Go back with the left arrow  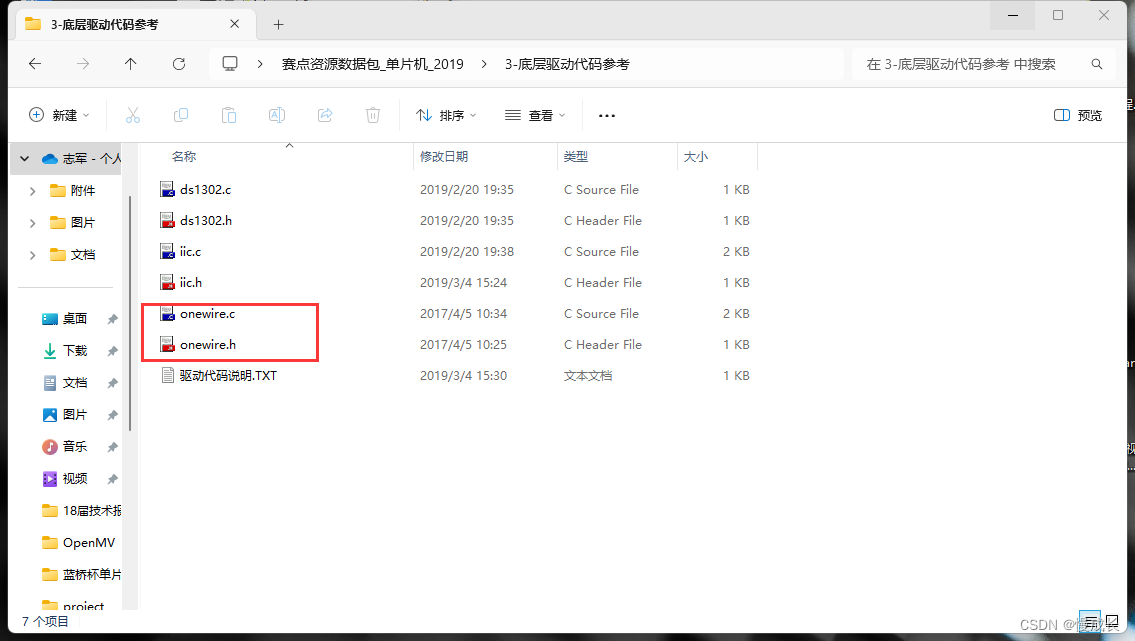35,64
